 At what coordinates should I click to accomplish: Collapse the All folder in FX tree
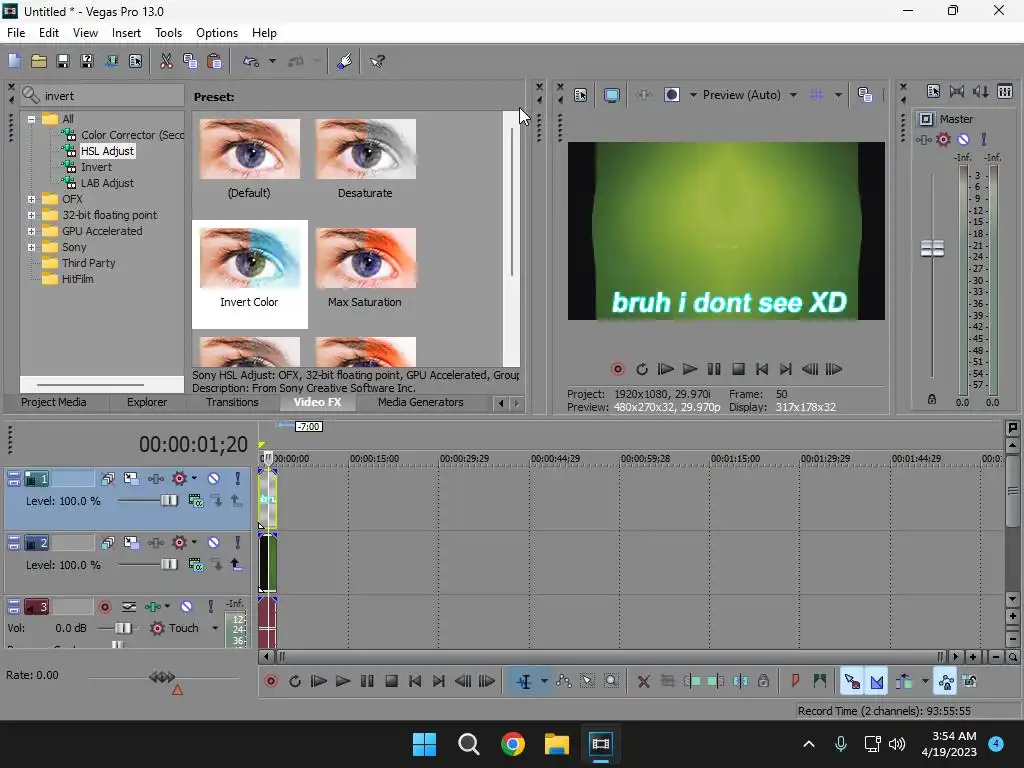pos(31,119)
